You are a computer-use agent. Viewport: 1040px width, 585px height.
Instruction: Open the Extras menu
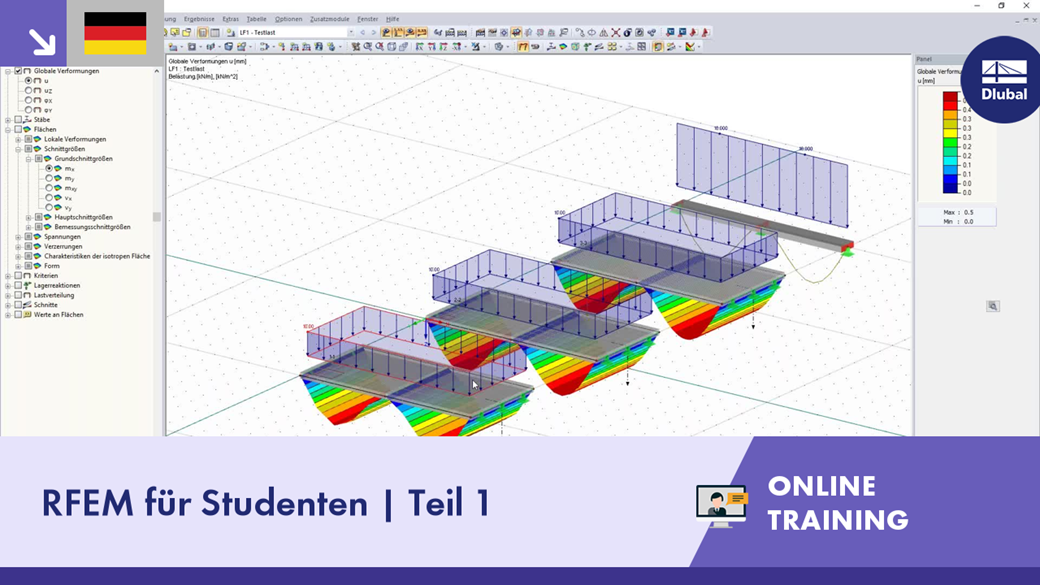point(230,19)
